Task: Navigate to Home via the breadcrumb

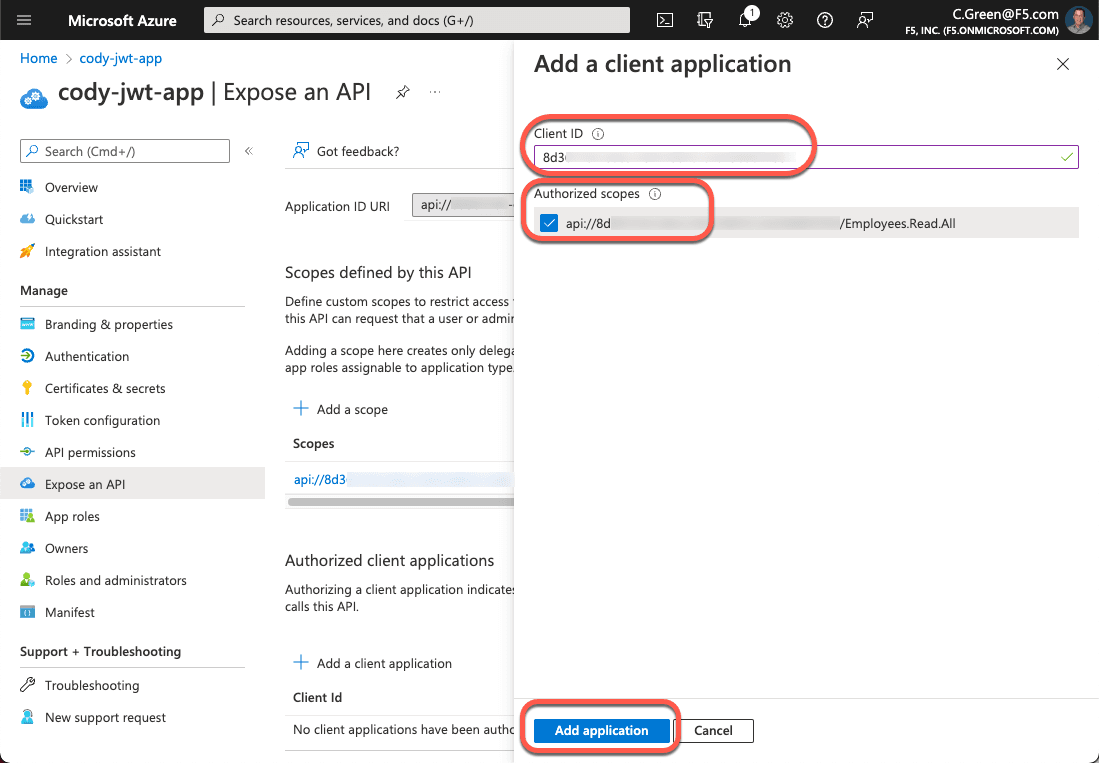Action: (38, 58)
